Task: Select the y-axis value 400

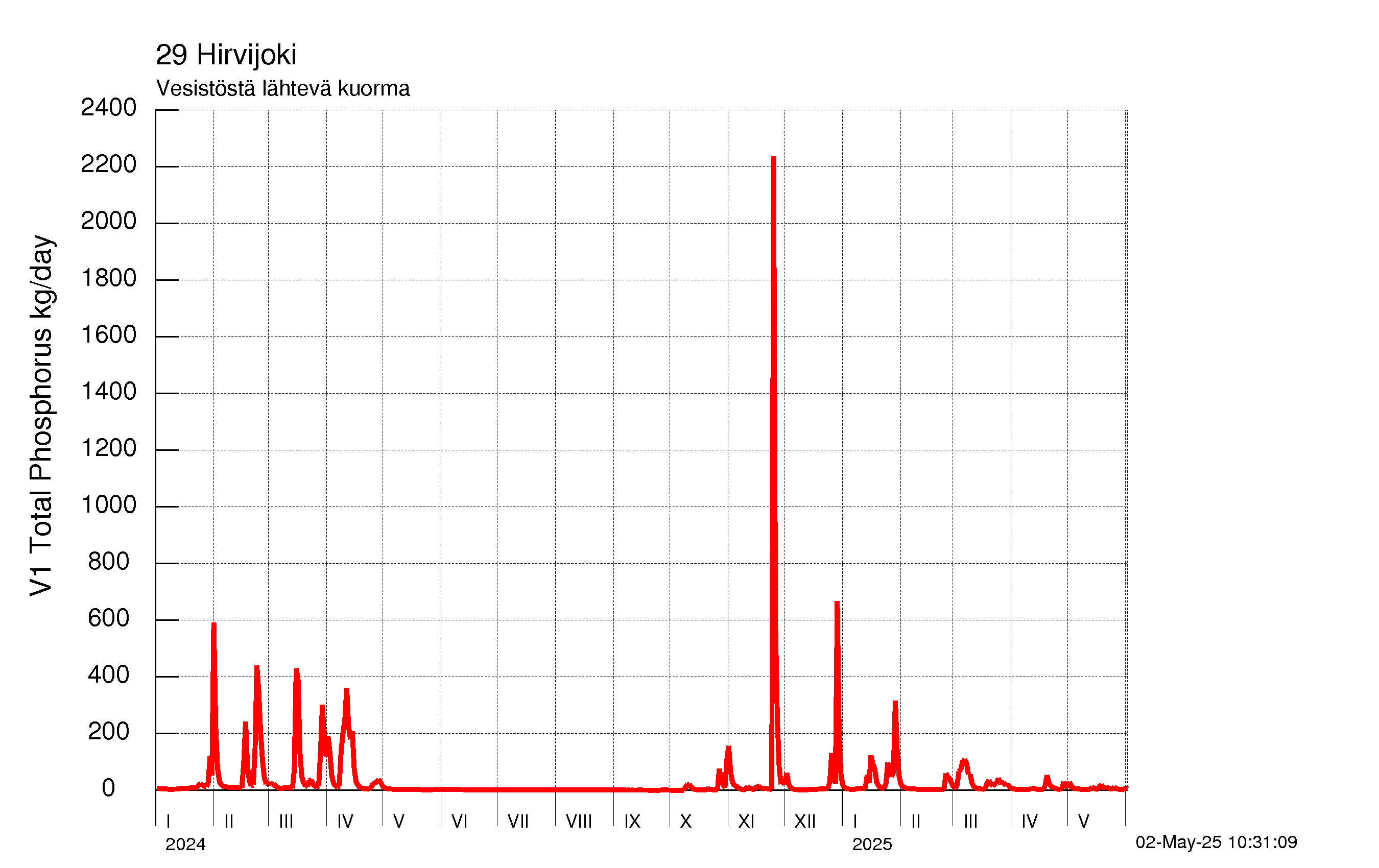Action: [108, 675]
